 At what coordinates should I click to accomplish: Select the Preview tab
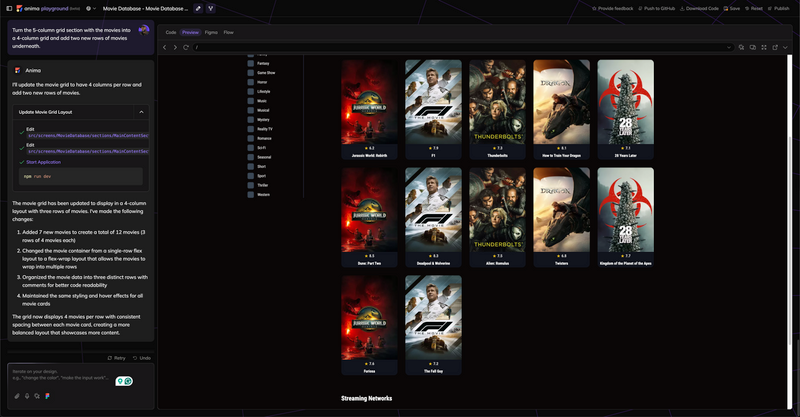click(190, 32)
